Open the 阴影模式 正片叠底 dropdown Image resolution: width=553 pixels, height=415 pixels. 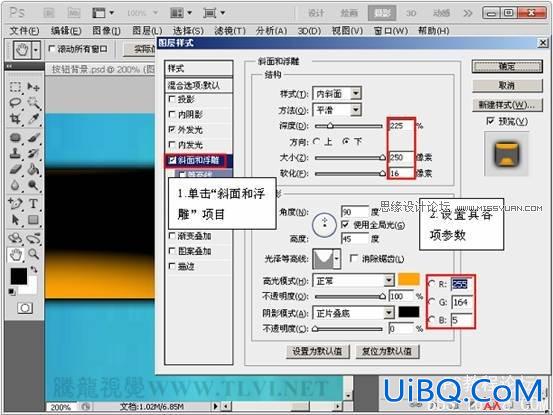pos(389,313)
